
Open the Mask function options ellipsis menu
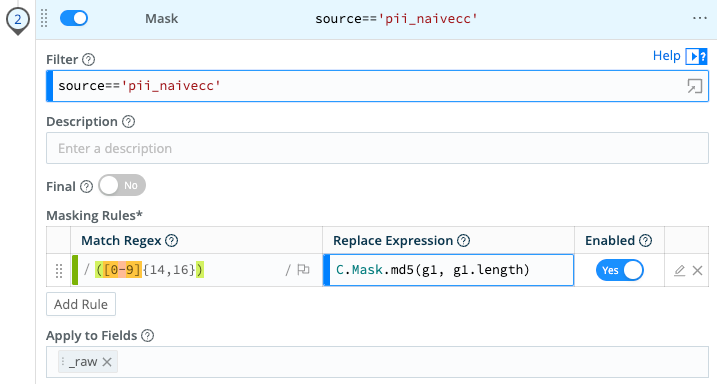(x=700, y=18)
